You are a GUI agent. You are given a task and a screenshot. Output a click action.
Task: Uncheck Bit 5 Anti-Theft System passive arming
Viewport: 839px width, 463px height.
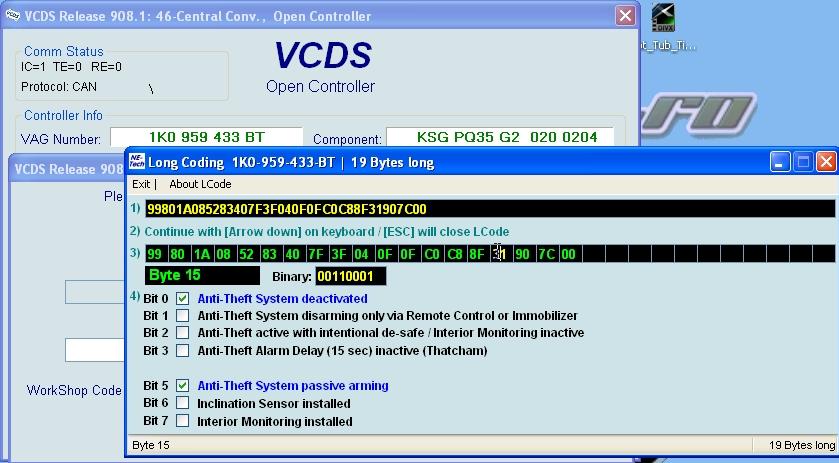(x=182, y=385)
